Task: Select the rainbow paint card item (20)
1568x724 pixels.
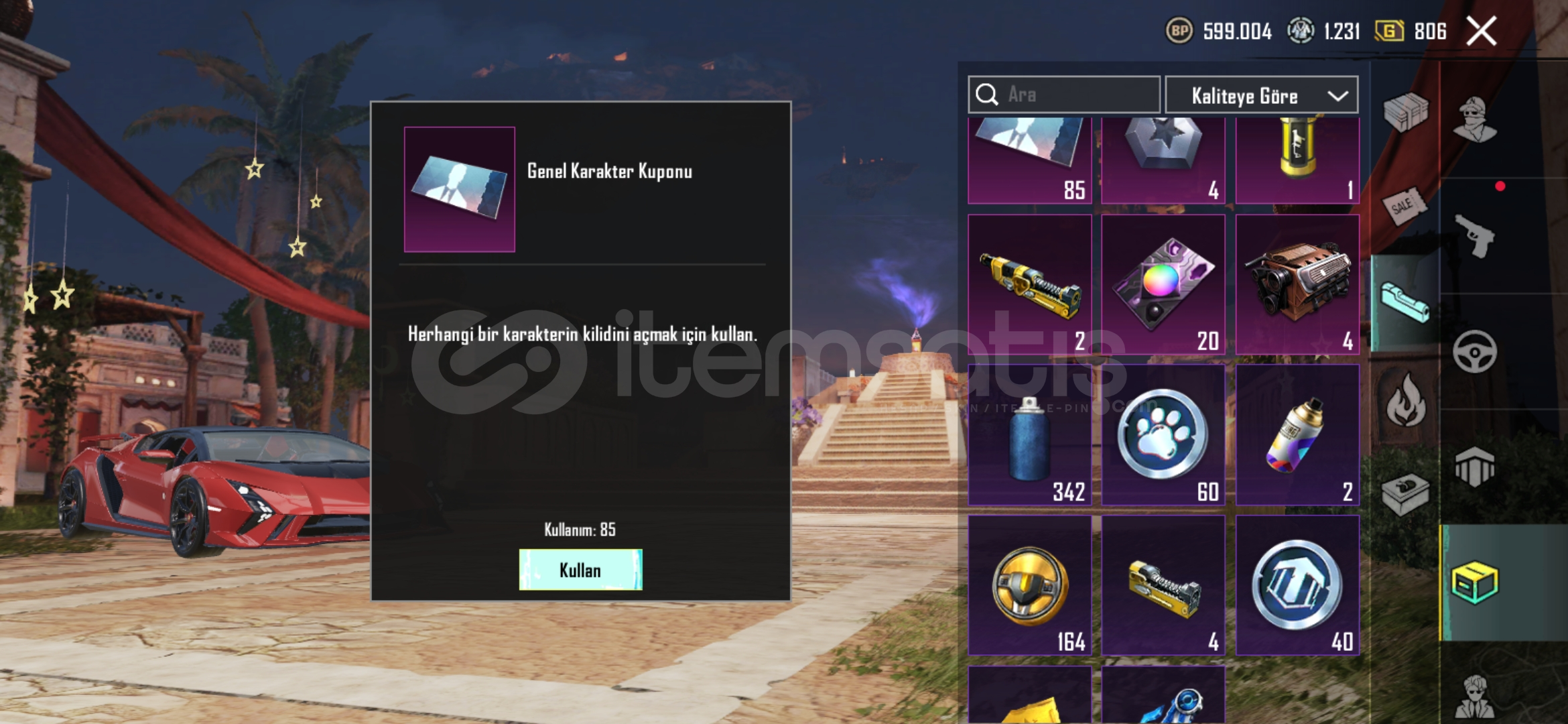Action: (x=1163, y=285)
